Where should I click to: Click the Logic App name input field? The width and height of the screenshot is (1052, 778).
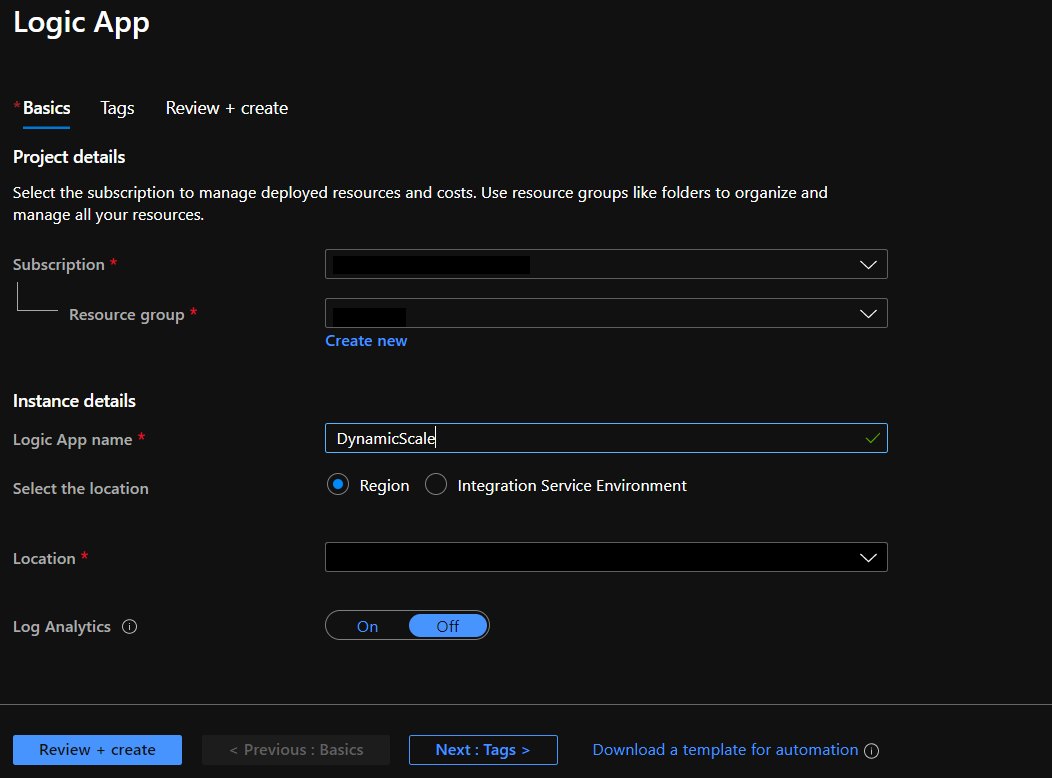point(606,438)
